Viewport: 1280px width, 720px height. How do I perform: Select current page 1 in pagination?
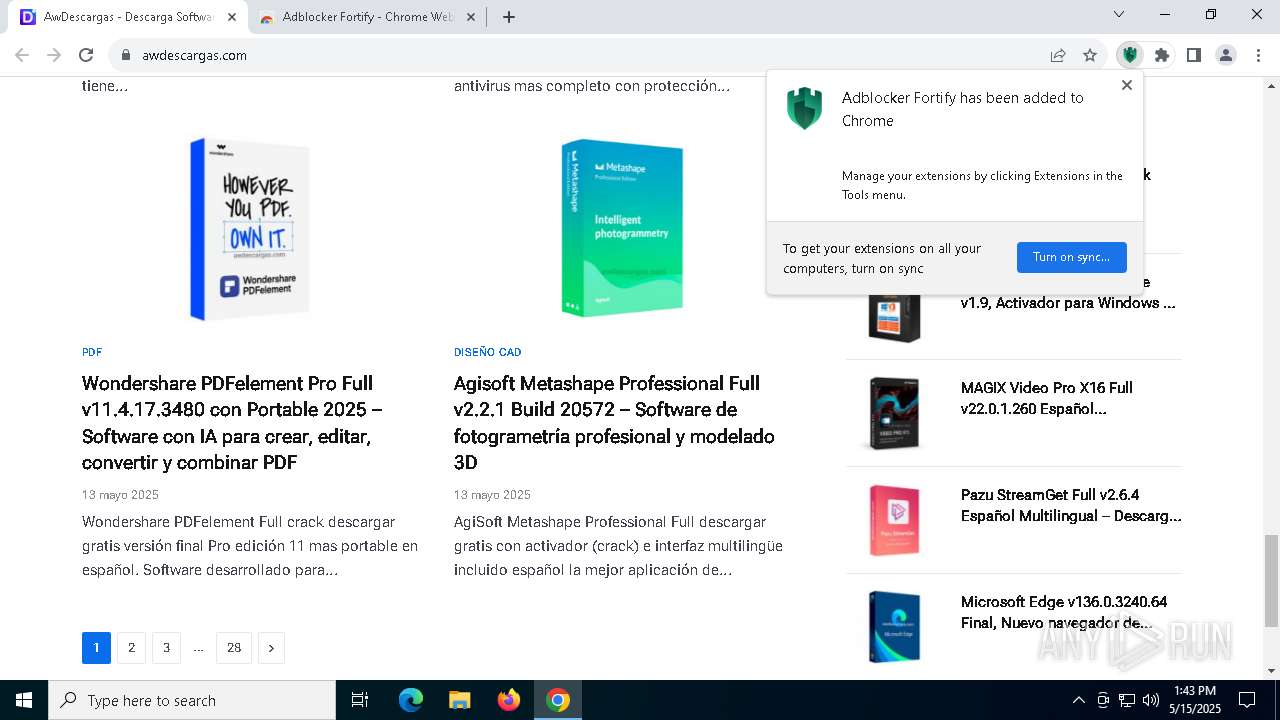point(96,648)
